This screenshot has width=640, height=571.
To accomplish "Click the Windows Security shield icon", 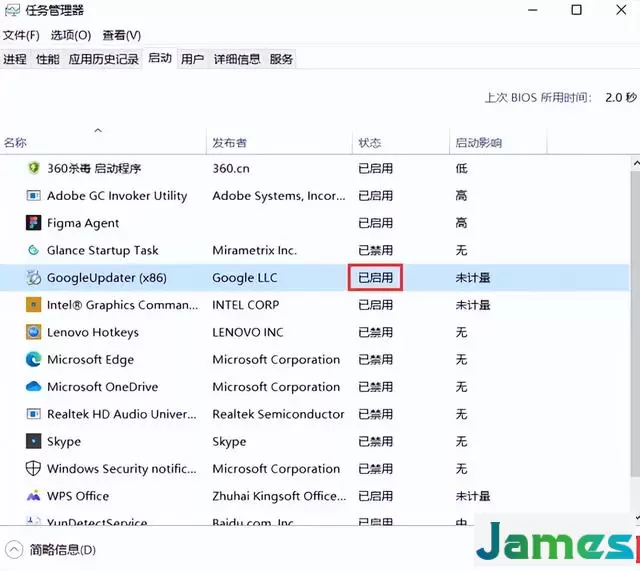I will 33,469.
